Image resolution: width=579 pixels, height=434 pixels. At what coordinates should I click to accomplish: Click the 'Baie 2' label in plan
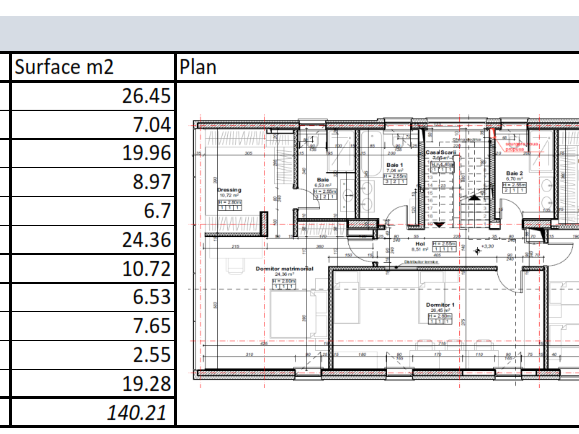(x=514, y=173)
